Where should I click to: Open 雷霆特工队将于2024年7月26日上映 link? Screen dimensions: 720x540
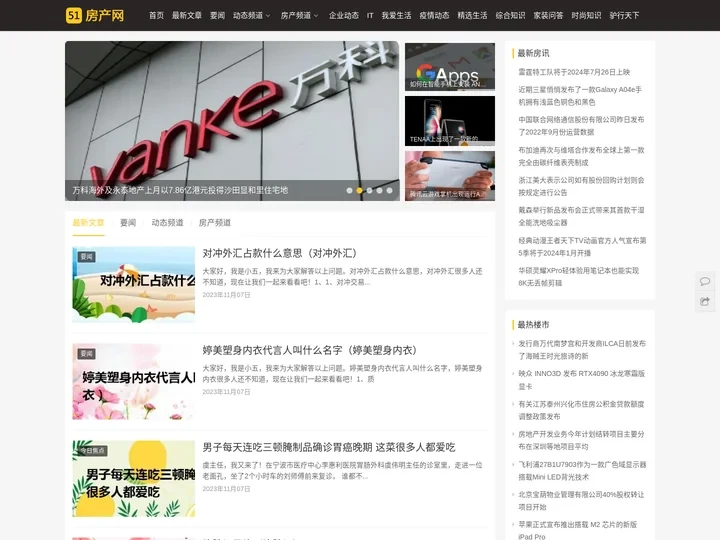tap(574, 72)
